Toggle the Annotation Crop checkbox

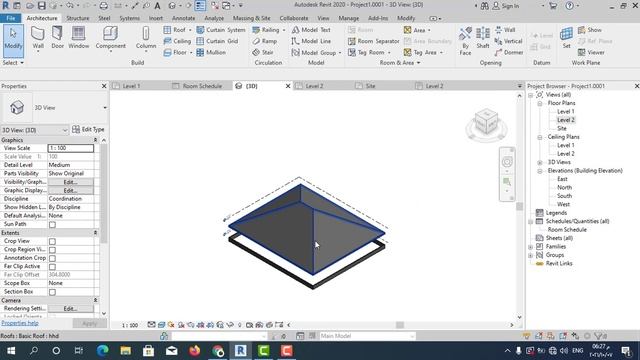point(52,258)
